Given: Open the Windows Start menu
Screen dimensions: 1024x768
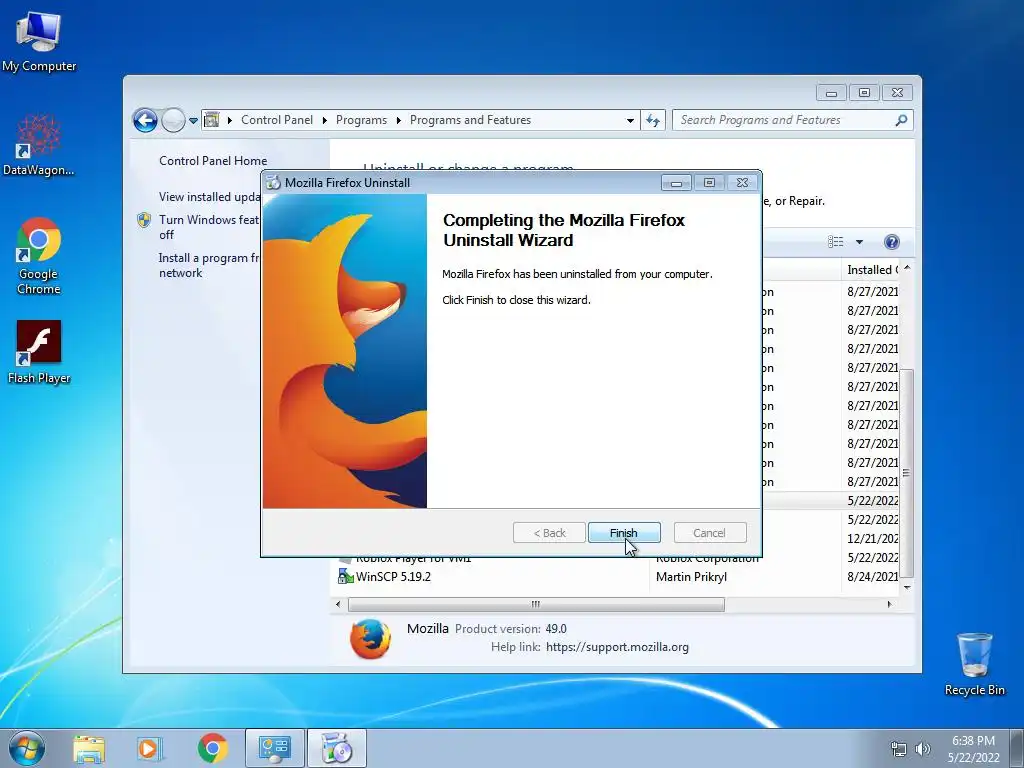Looking at the screenshot, I should tap(27, 748).
